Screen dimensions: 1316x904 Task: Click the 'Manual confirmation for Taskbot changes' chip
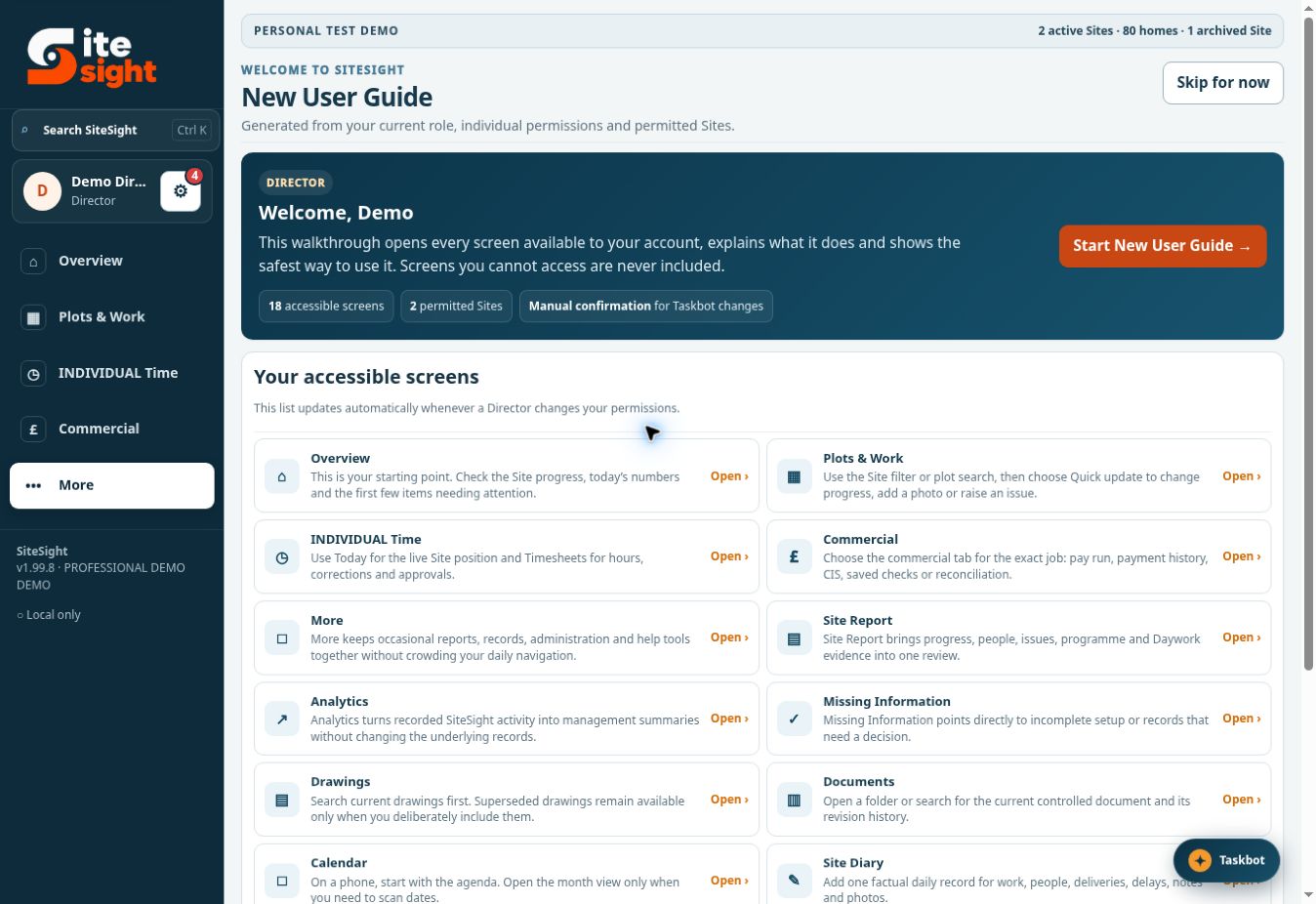pyautogui.click(x=646, y=306)
